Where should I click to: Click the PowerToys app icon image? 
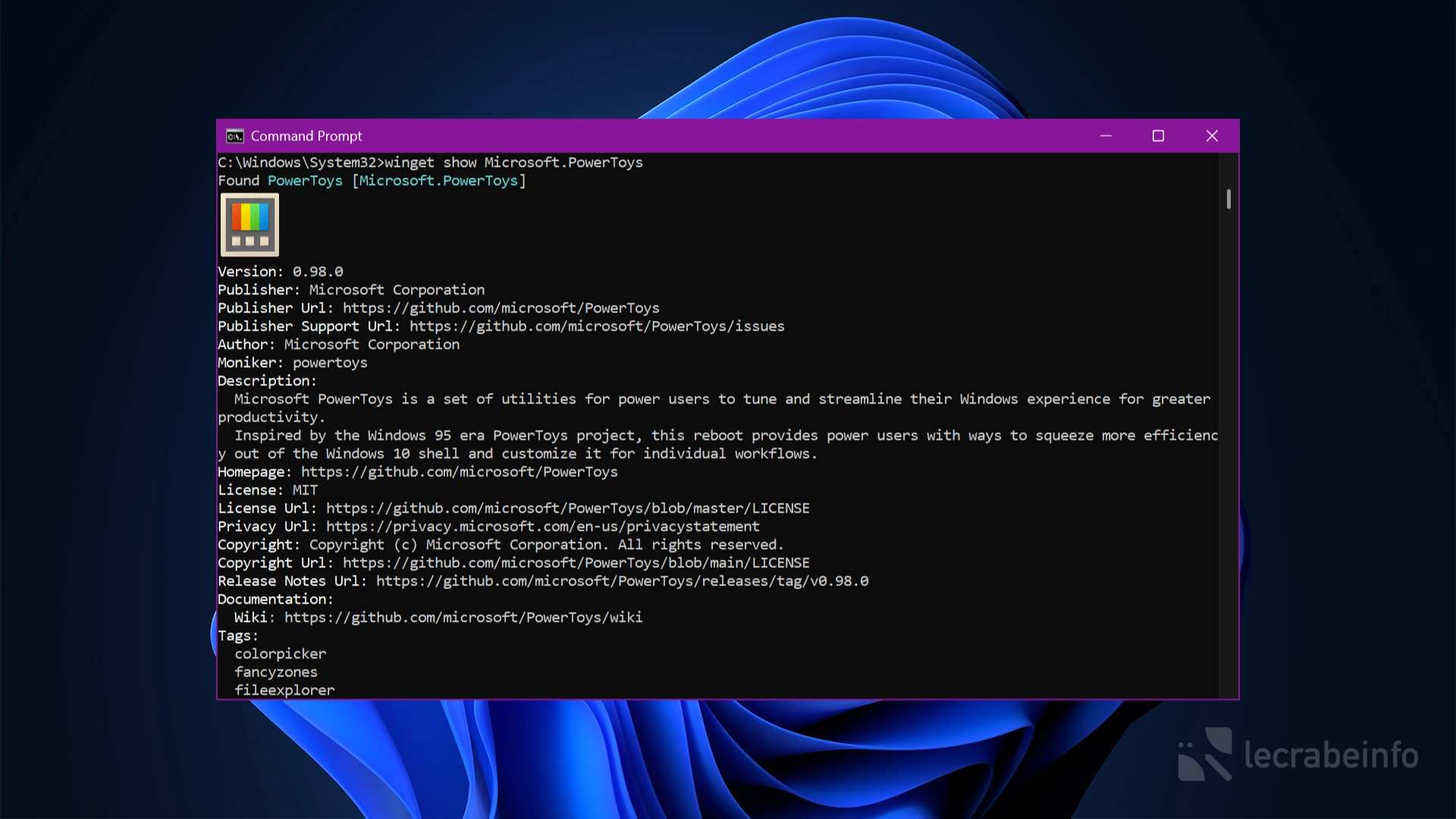(249, 224)
